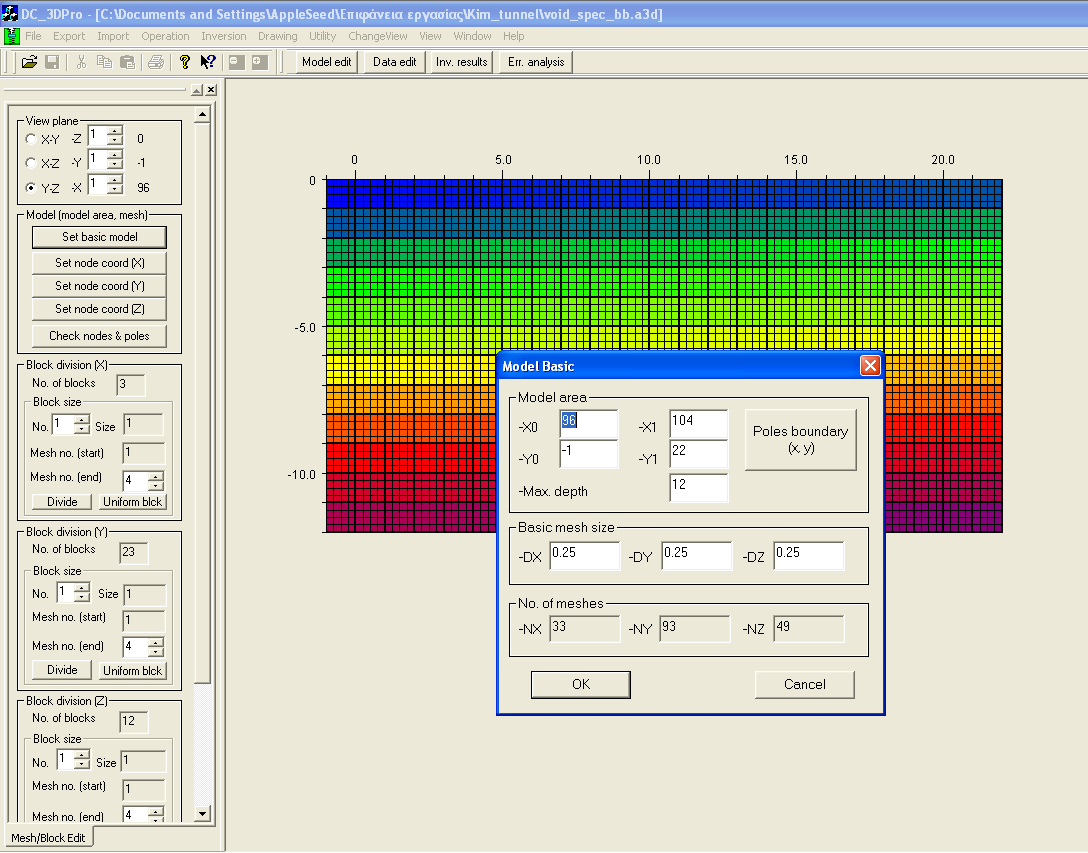The image size is (1088, 853).
Task: Click the -DZ mesh size field
Action: 808,556
